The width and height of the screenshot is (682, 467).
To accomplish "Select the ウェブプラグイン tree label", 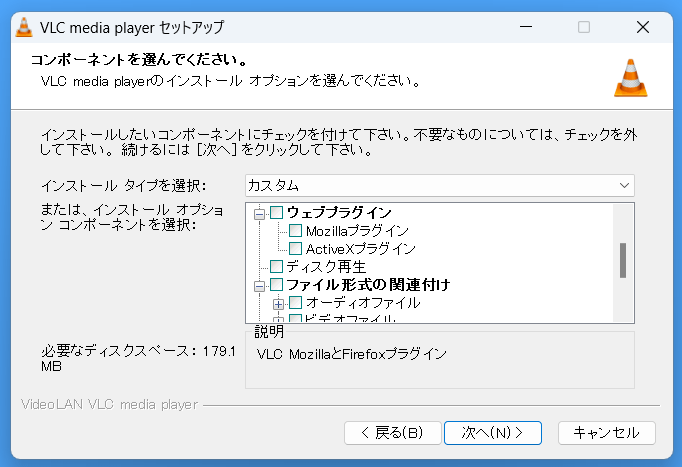I will (339, 213).
